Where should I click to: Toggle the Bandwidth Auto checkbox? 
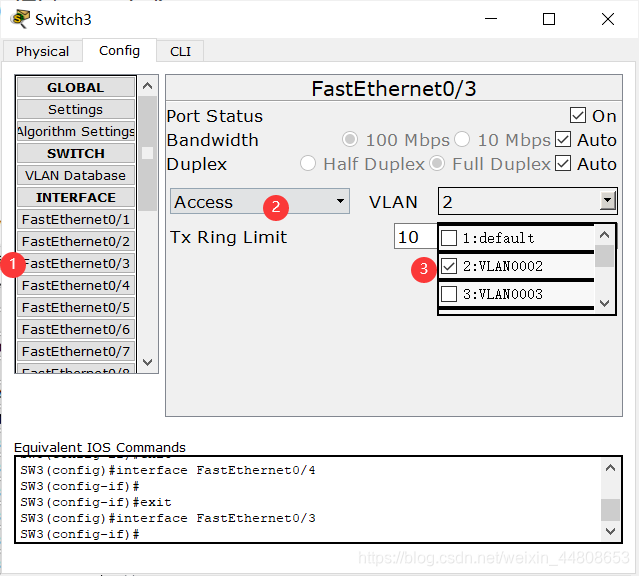tap(563, 140)
